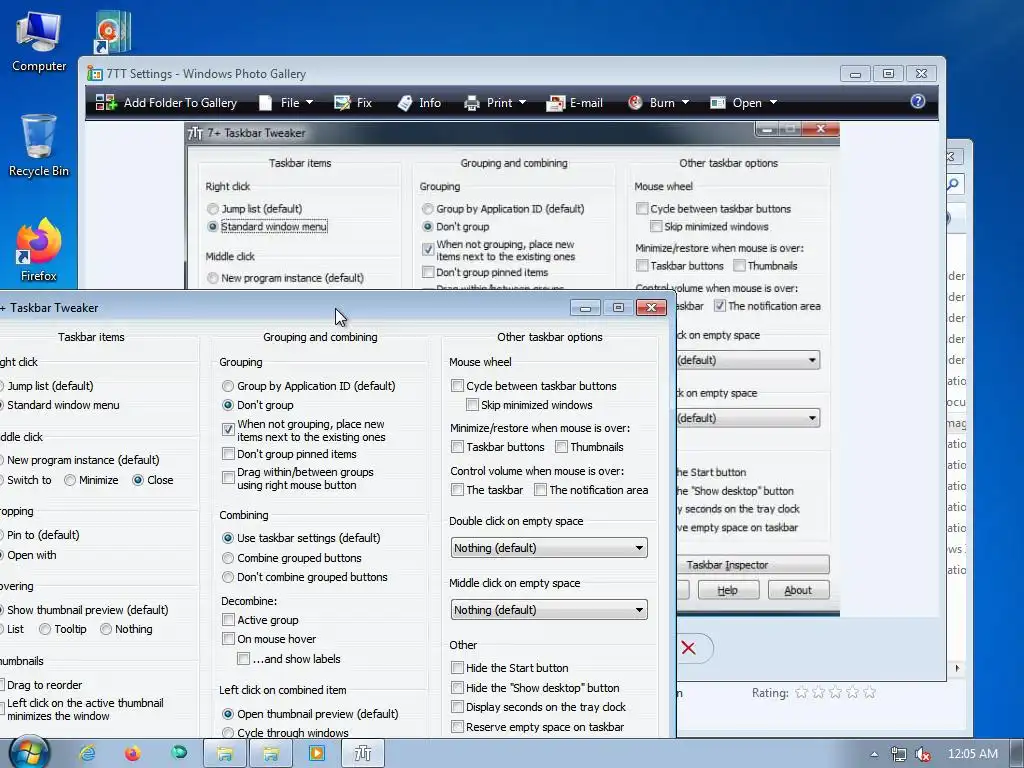Enable Hide the "Show desktop" button
Viewport: 1024px width, 768px height.
[457, 688]
